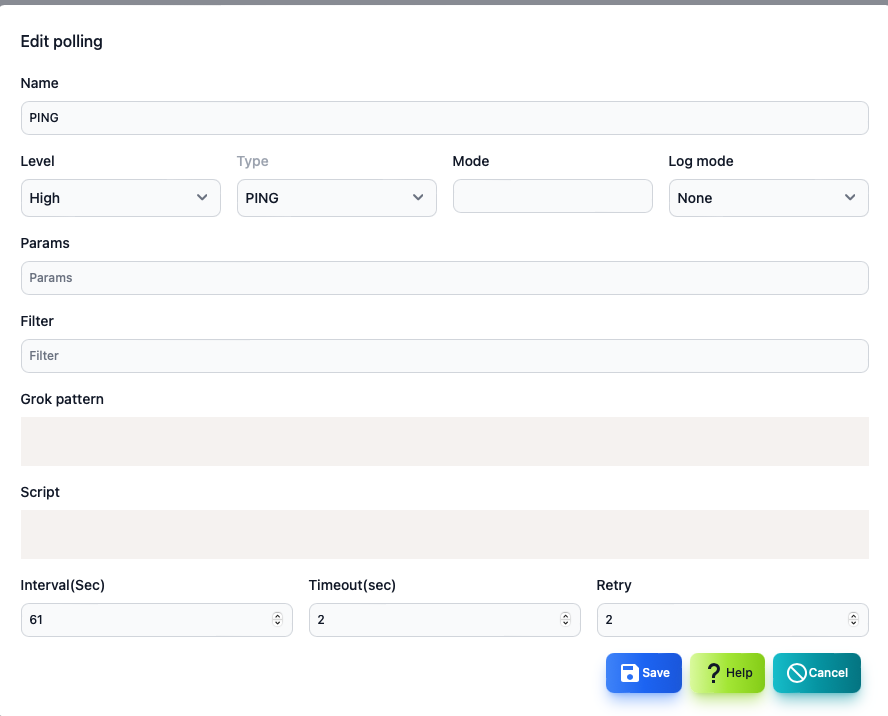This screenshot has height=716, width=888.
Task: Click the Level dropdown chevron arrow
Action: pos(202,198)
